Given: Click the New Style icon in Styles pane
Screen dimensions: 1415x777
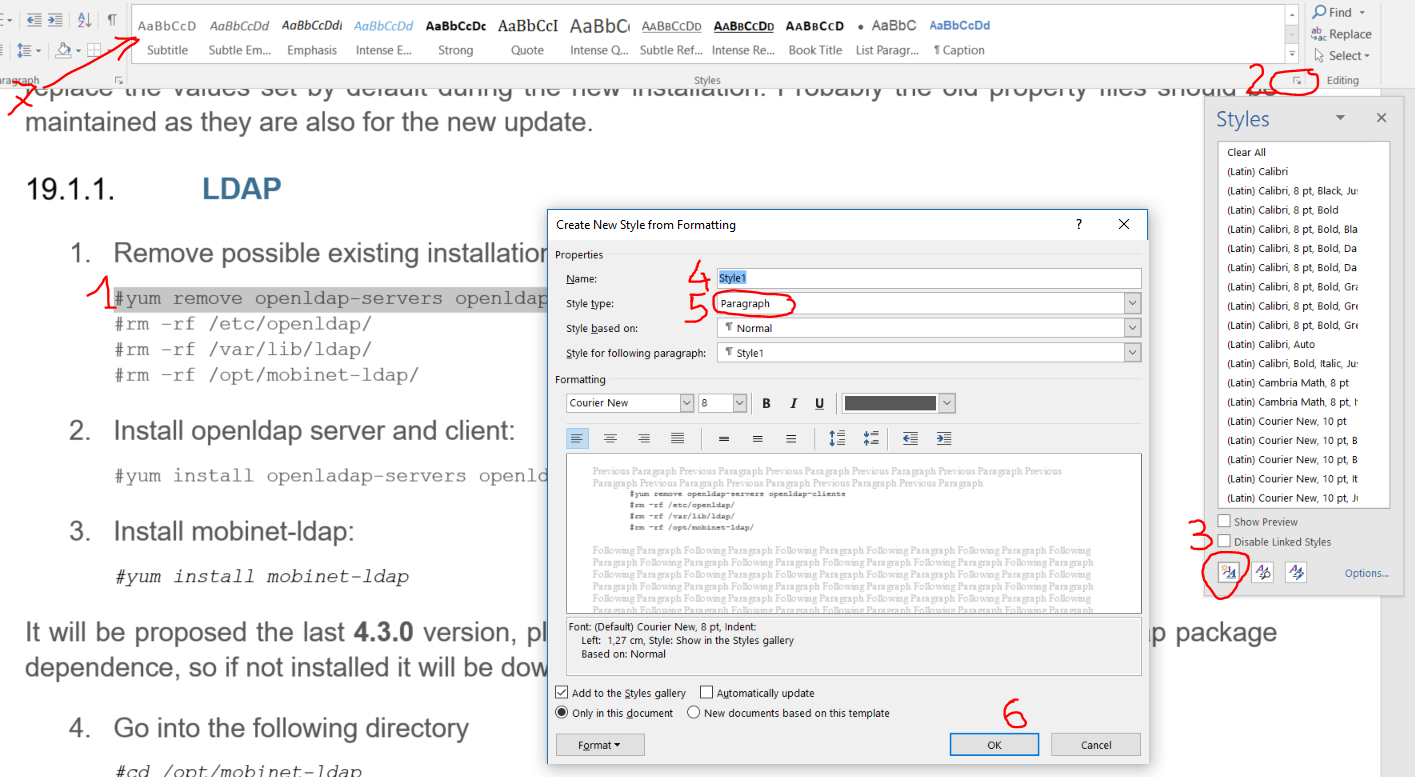Looking at the screenshot, I should tap(1229, 573).
